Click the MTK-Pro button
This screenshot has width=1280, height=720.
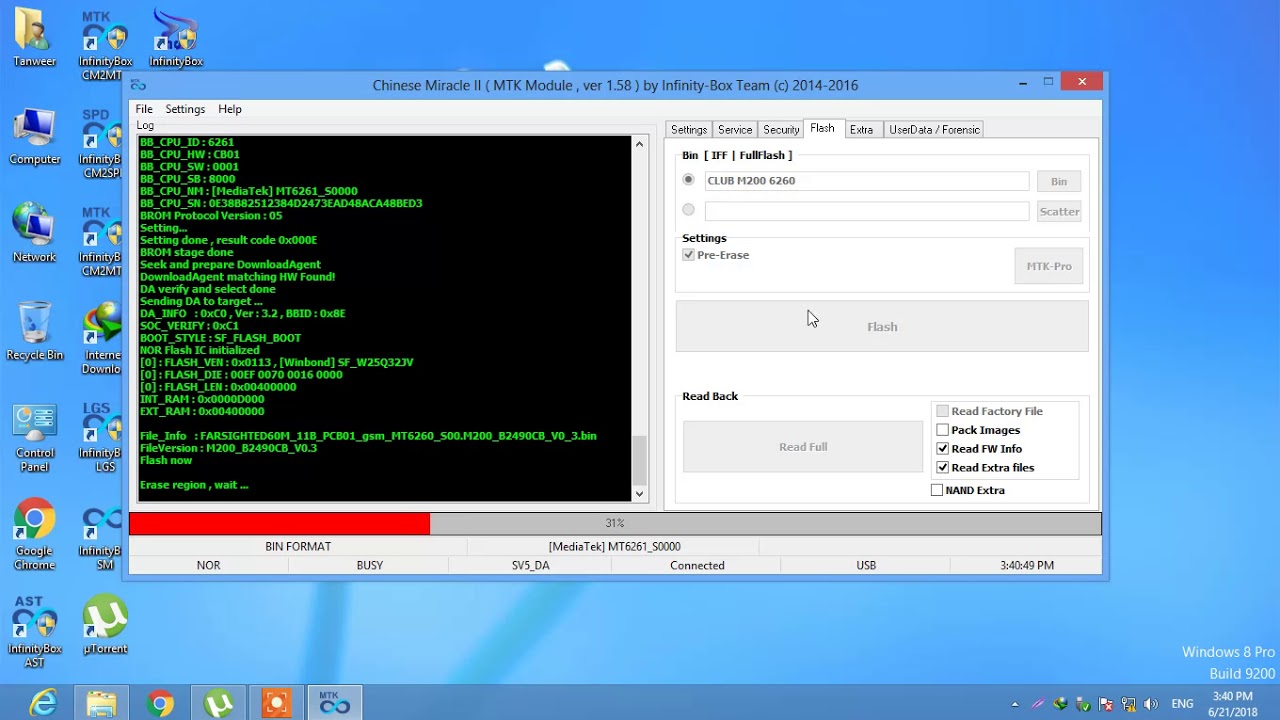pos(1049,266)
